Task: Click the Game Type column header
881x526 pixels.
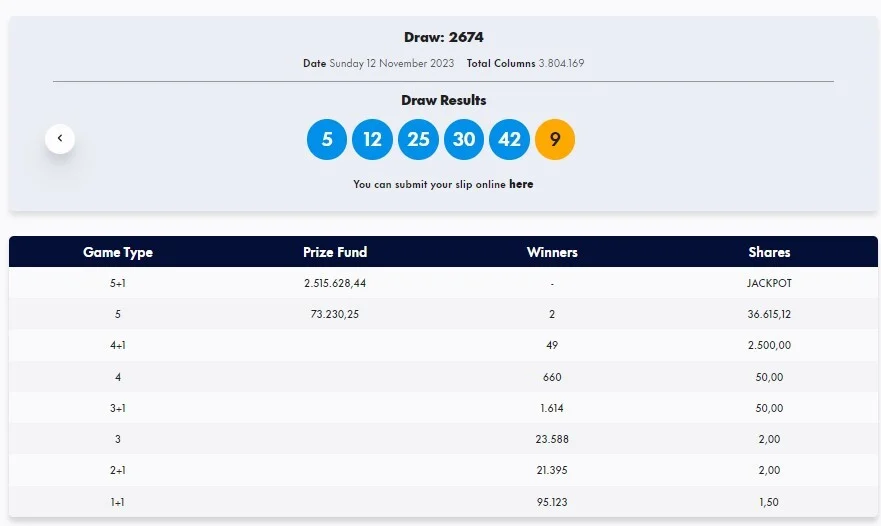Action: pyautogui.click(x=118, y=252)
